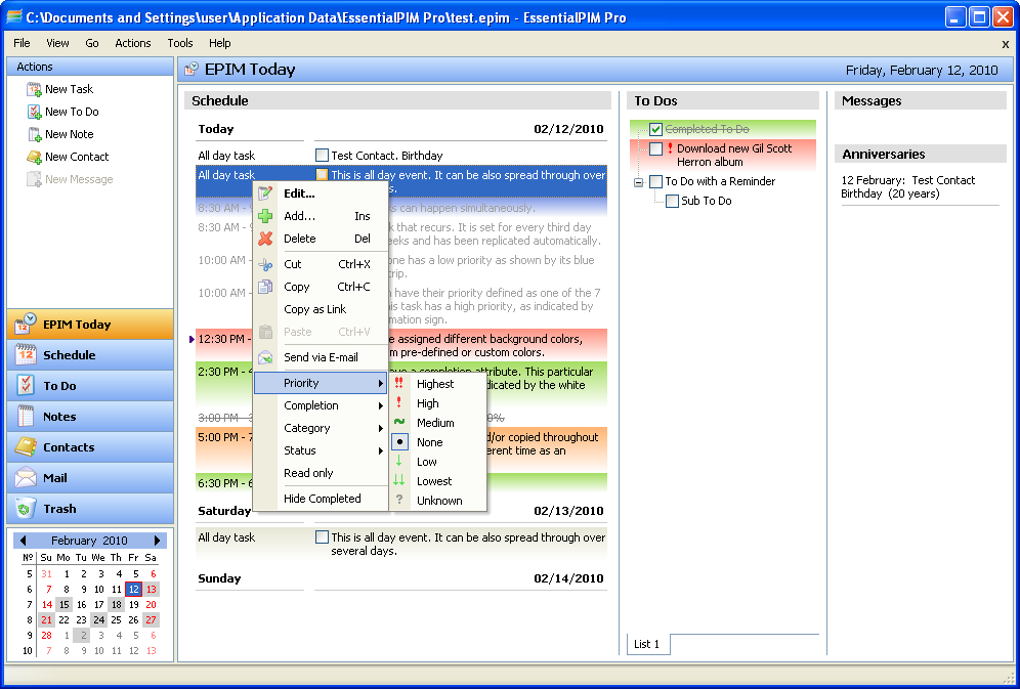Screen dimensions: 1020x689
Task: Expand the Status submenu
Action: (320, 450)
